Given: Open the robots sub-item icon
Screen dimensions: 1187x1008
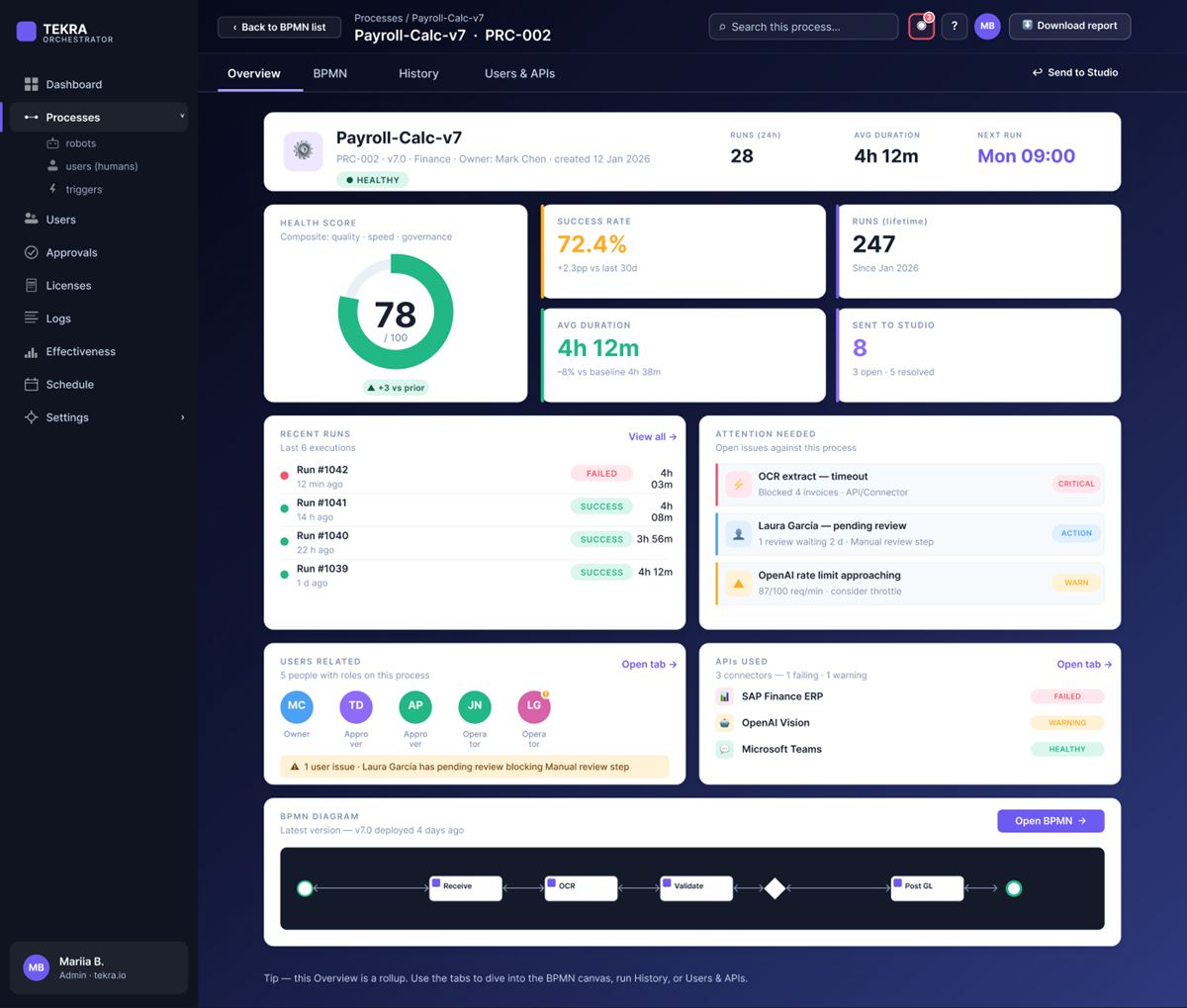Looking at the screenshot, I should pos(53,143).
